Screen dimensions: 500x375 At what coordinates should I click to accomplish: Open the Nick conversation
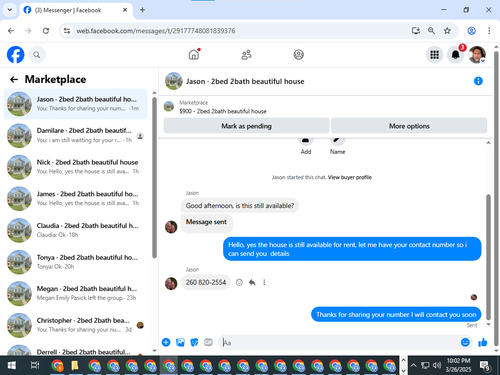[x=75, y=167]
